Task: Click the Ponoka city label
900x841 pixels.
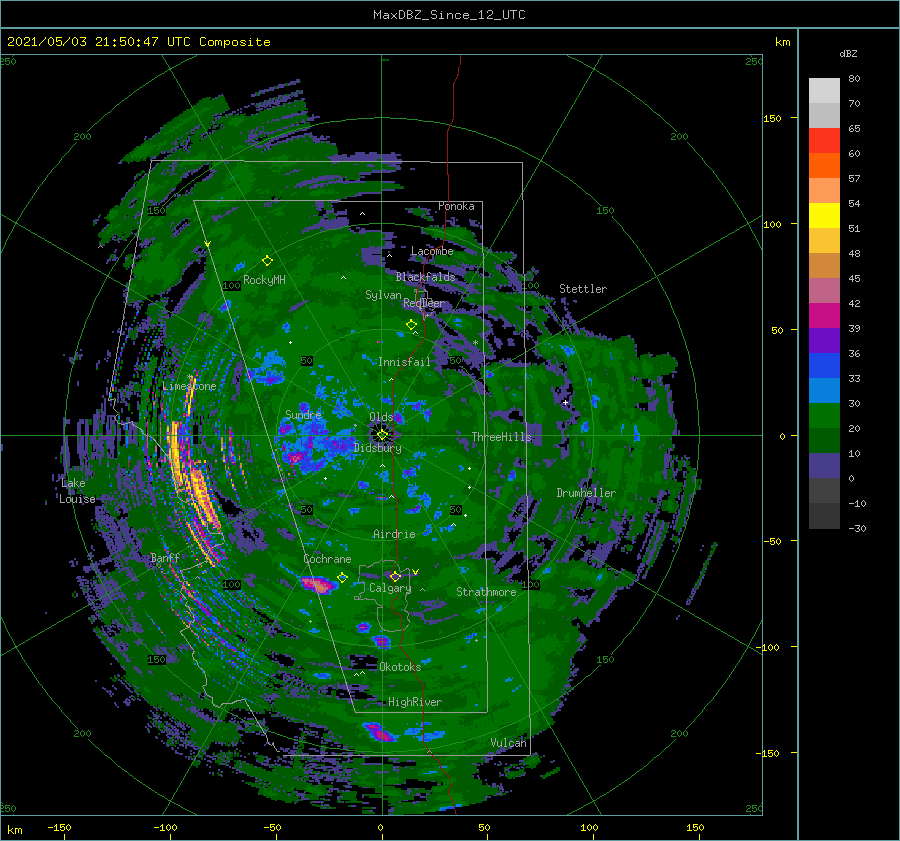Action: pyautogui.click(x=456, y=206)
